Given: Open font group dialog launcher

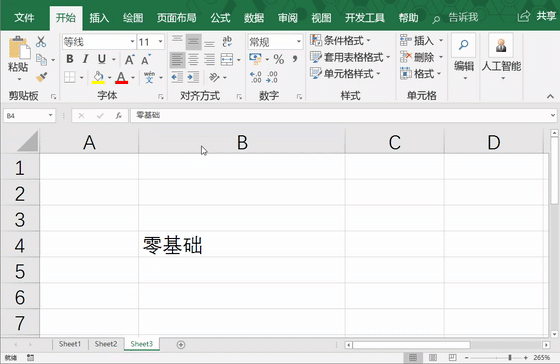Looking at the screenshot, I should click(161, 96).
